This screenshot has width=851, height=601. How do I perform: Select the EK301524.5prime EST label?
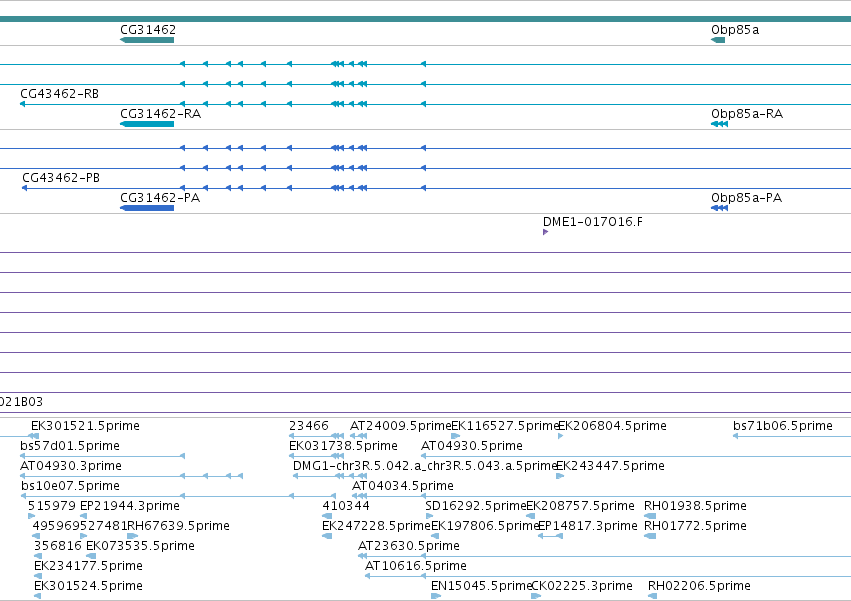pos(88,587)
